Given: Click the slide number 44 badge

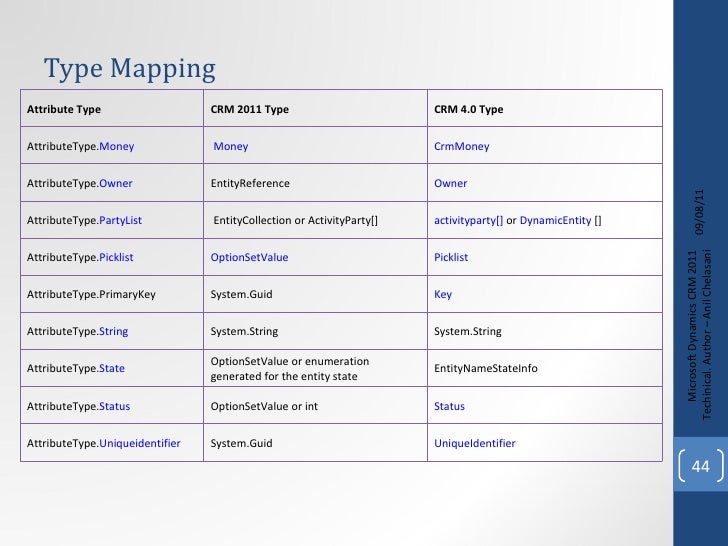Looking at the screenshot, I should pyautogui.click(x=701, y=466).
